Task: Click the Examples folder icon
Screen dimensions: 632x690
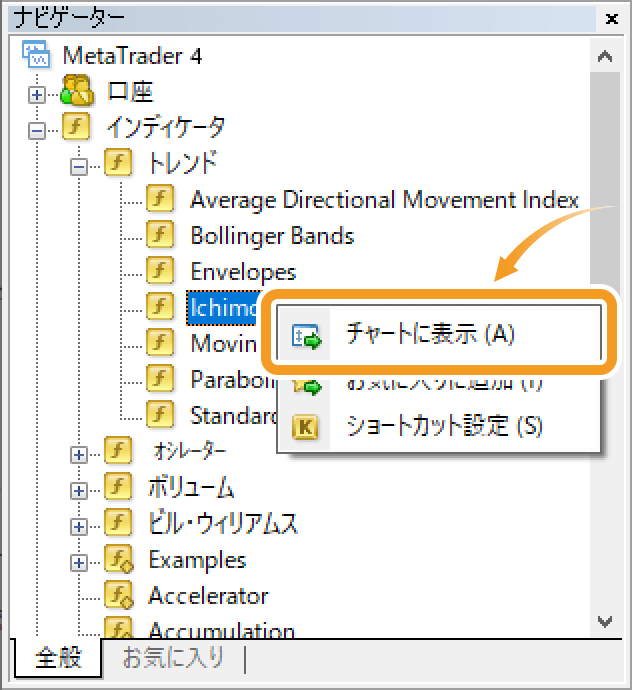Action: 119,559
